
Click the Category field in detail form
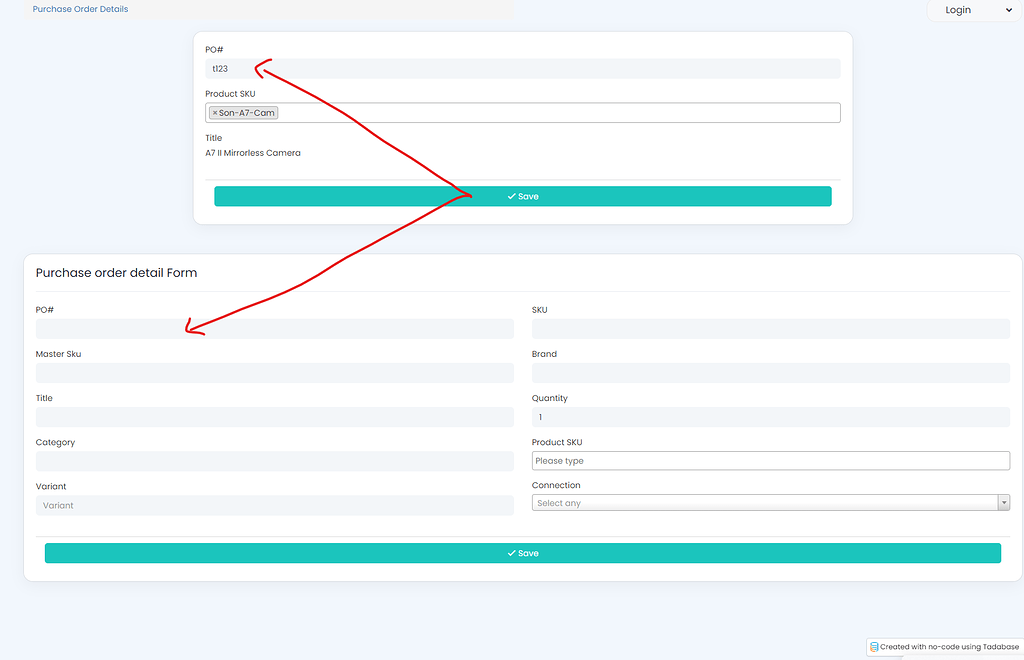point(275,461)
